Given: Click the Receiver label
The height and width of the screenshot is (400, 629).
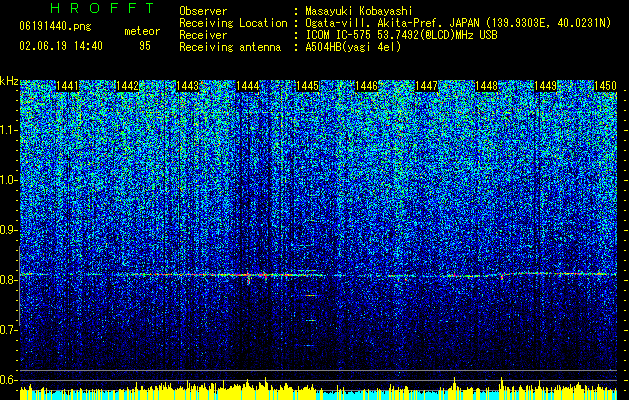Looking at the screenshot, I should [203, 35].
